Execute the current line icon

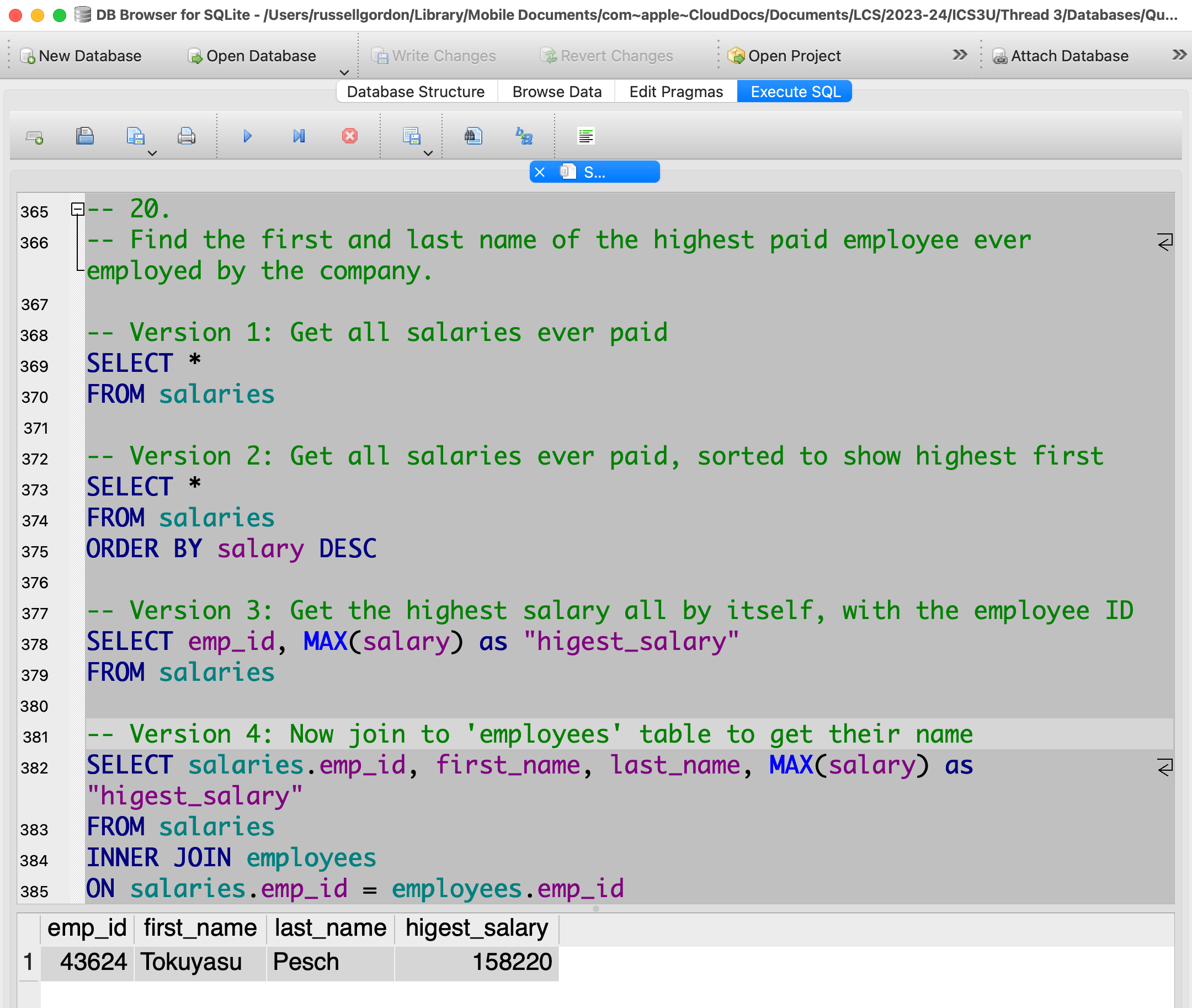(x=299, y=136)
